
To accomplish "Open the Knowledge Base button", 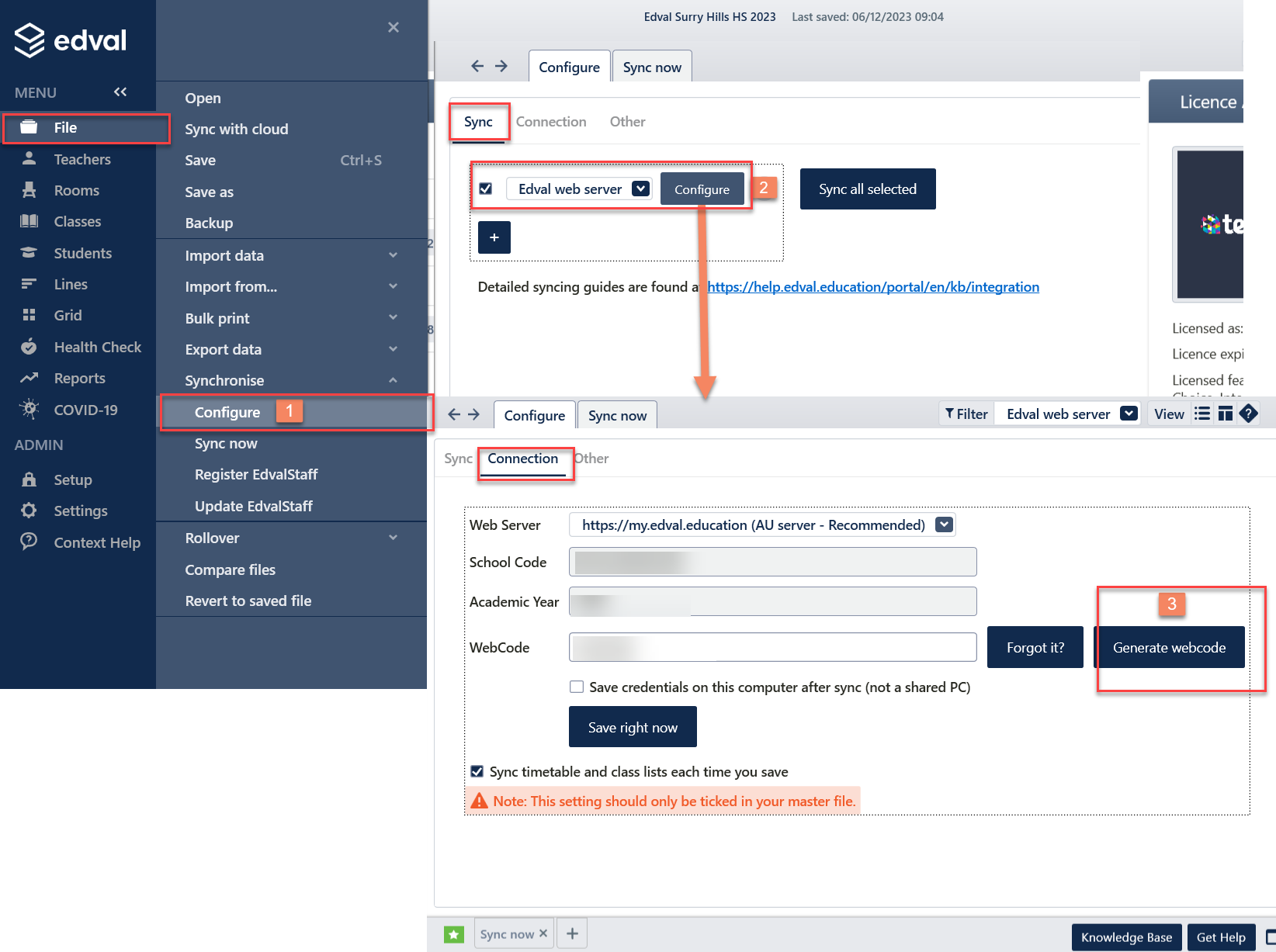I will tap(1127, 937).
